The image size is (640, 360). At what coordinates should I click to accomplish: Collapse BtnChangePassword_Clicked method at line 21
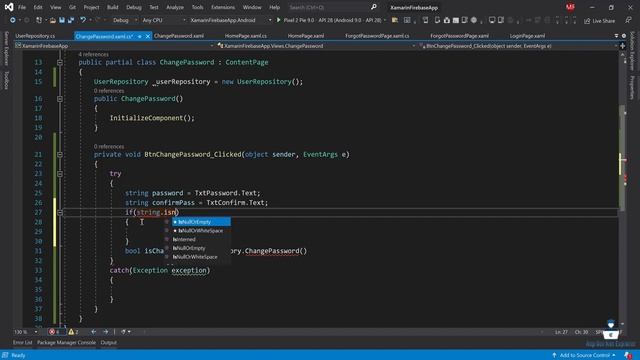coord(60,155)
